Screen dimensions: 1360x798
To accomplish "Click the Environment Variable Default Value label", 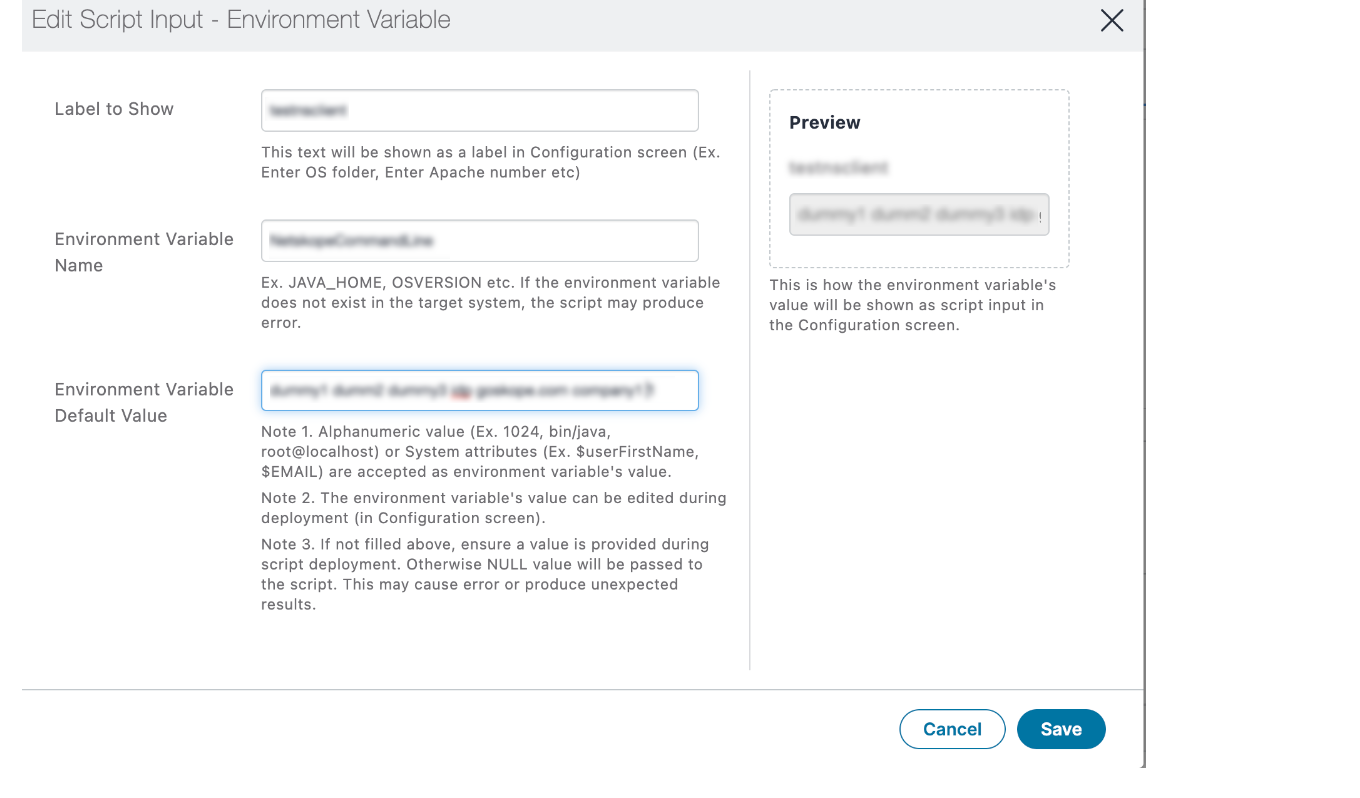I will point(143,402).
